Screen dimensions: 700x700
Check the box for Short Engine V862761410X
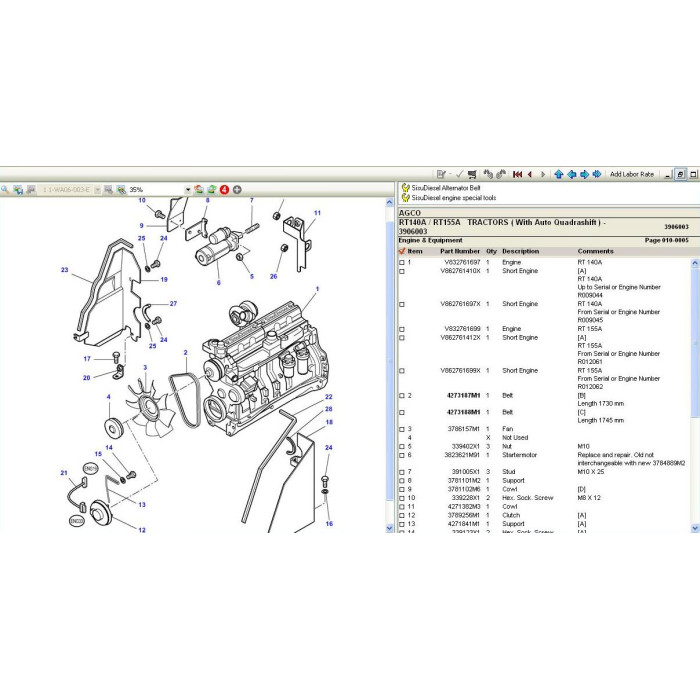coord(402,271)
